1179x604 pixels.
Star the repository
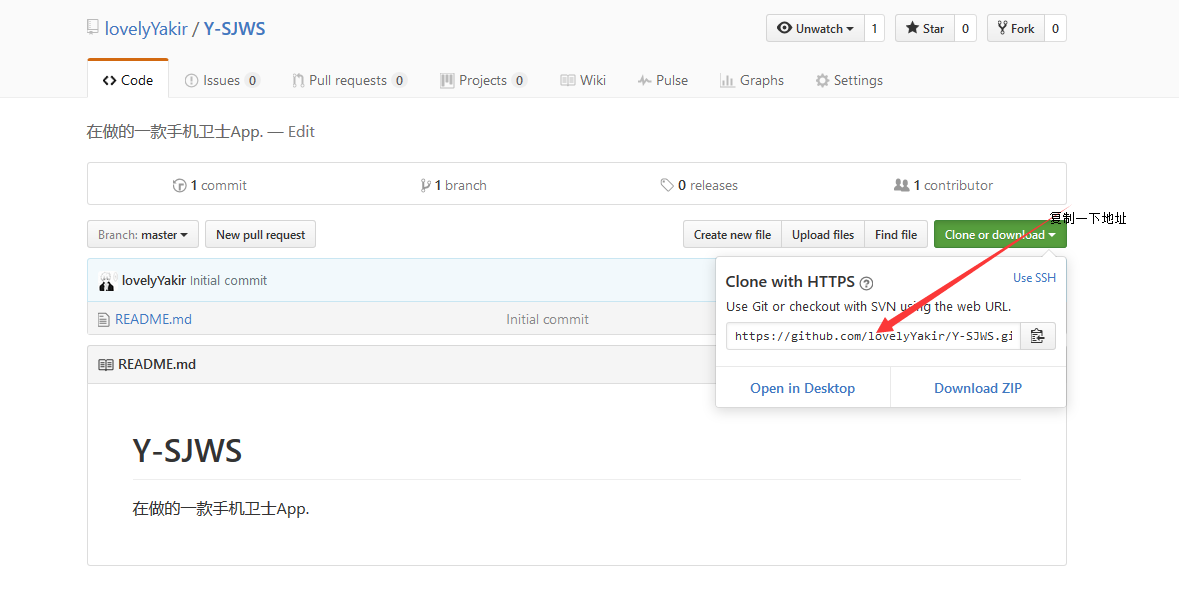pos(925,29)
